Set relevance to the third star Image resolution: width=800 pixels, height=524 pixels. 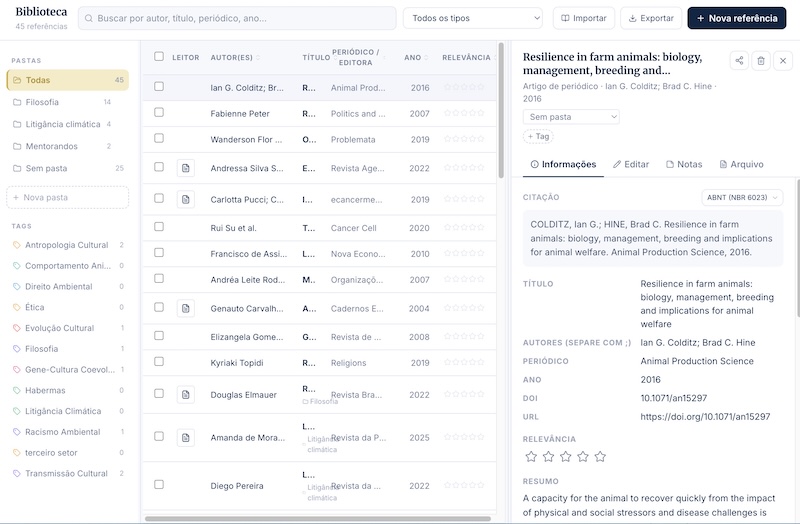click(565, 457)
